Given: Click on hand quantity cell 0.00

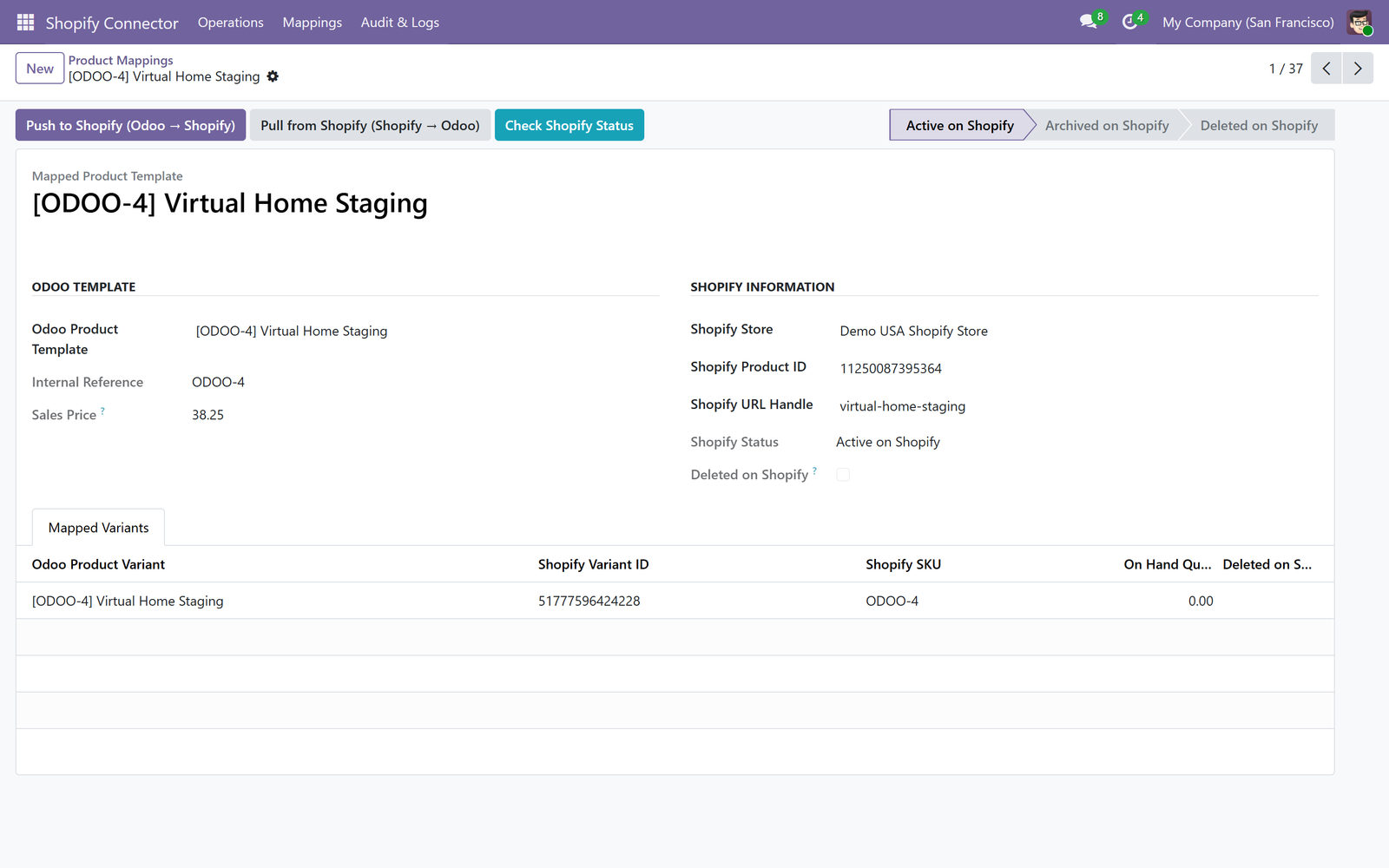Looking at the screenshot, I should (x=1201, y=601).
